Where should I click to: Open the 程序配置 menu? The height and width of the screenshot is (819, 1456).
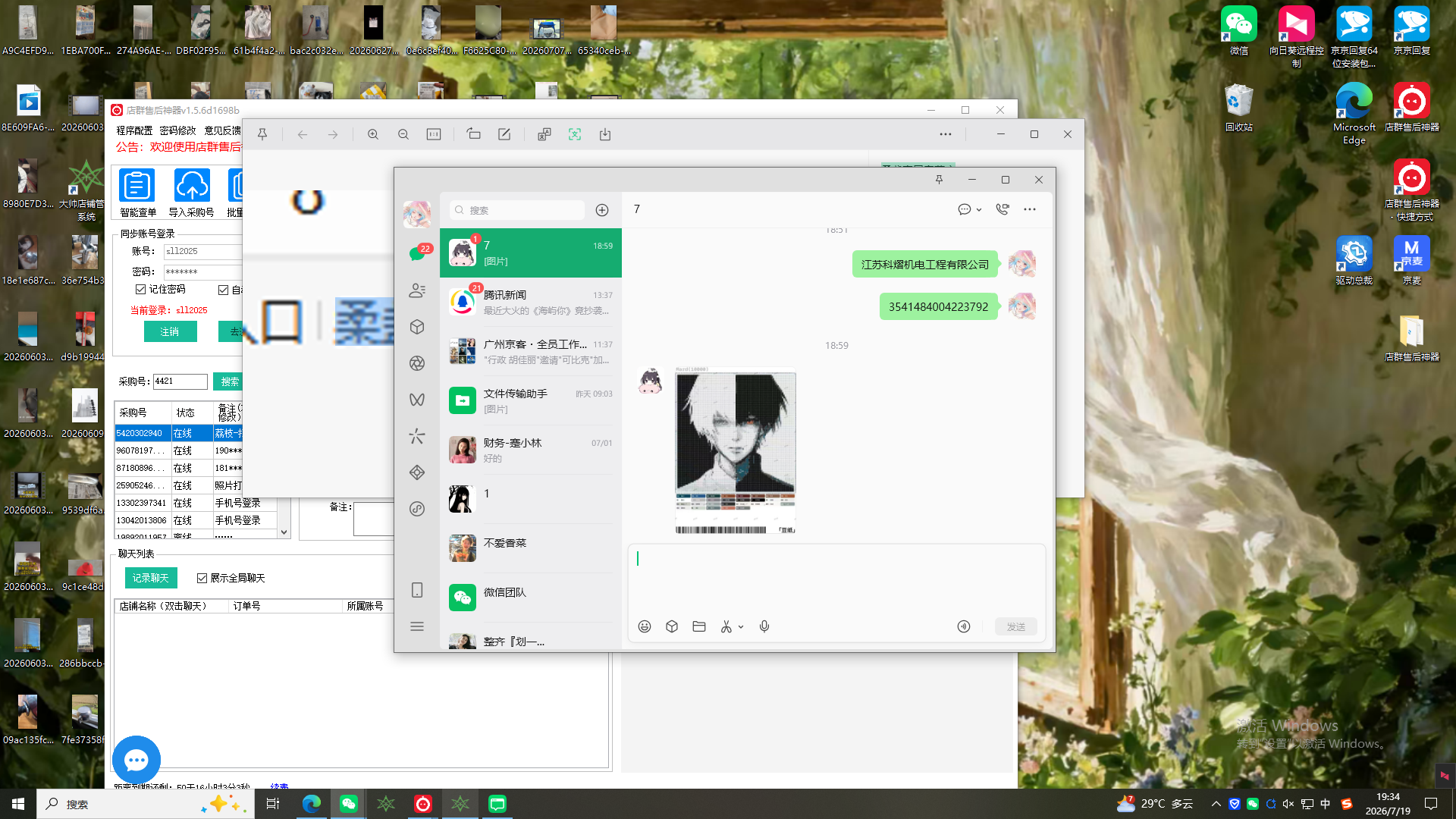[x=134, y=130]
